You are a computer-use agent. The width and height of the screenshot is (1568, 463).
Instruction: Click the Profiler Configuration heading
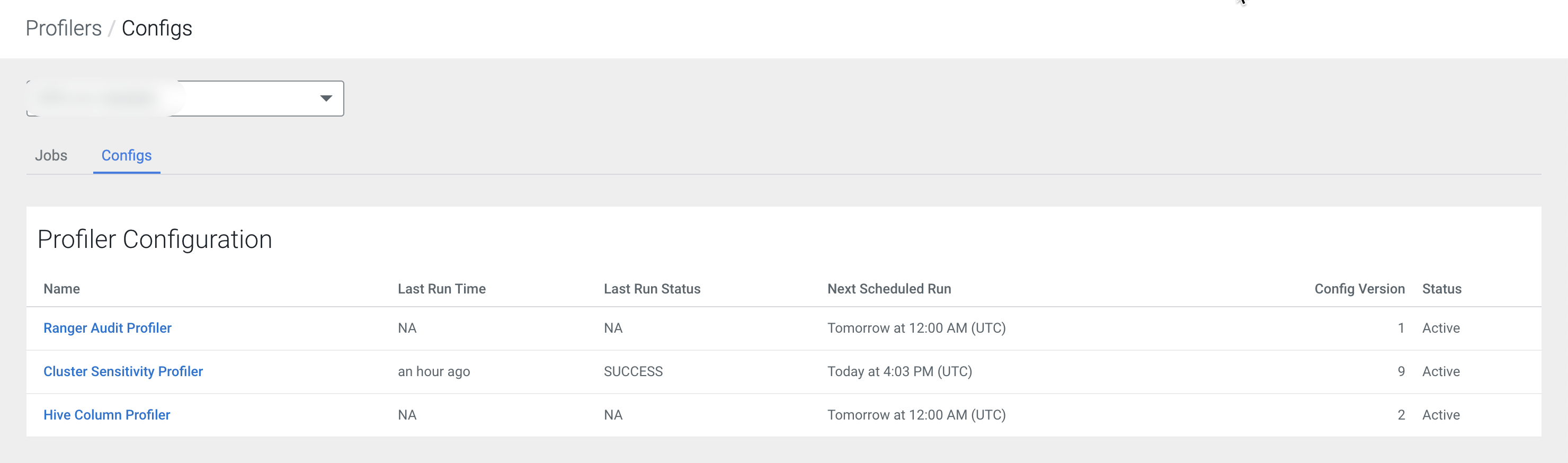[155, 240]
